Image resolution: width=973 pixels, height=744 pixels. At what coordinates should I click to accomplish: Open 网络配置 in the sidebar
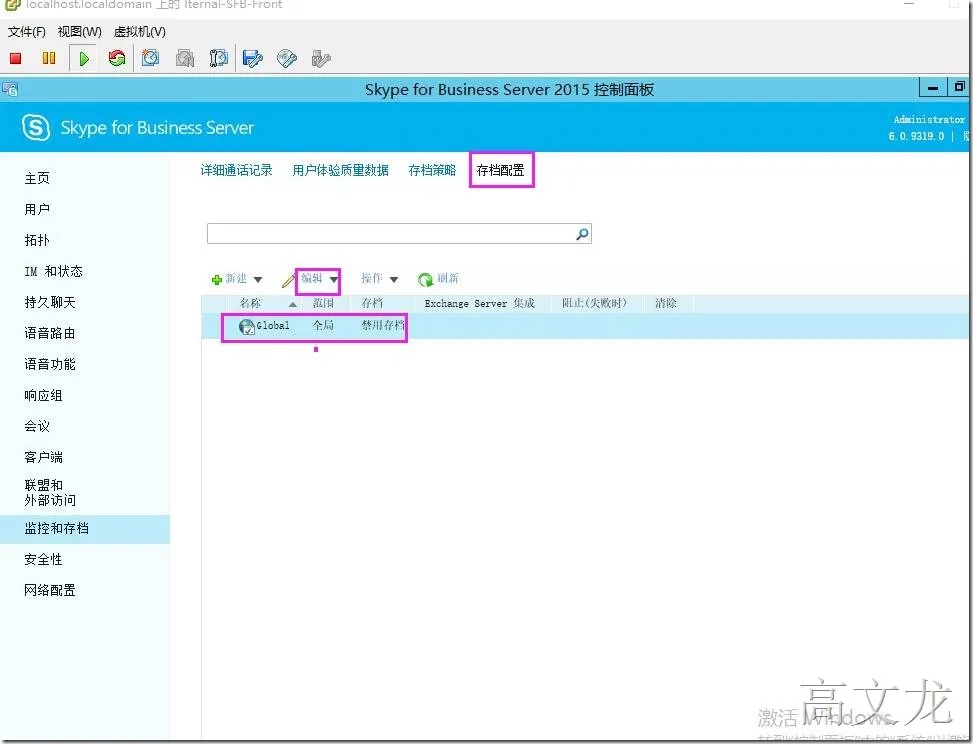click(50, 591)
